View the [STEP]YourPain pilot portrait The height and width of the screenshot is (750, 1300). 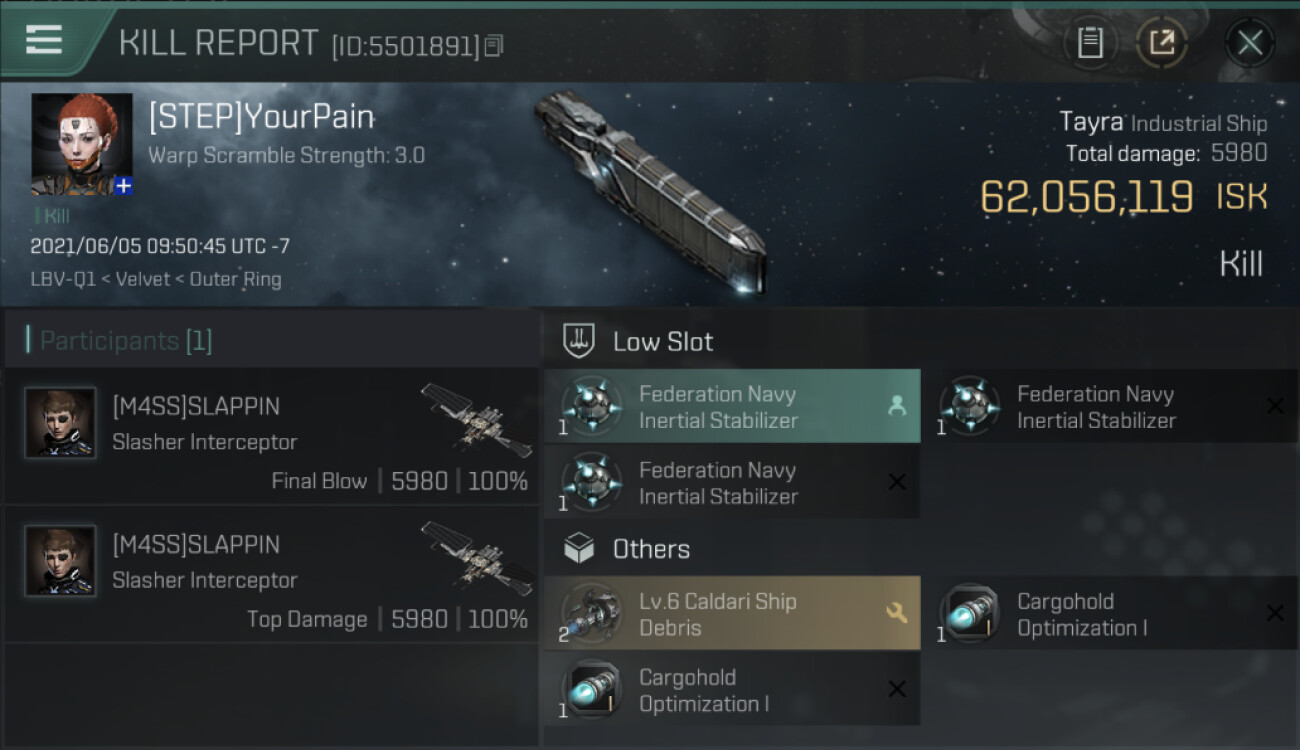click(81, 144)
